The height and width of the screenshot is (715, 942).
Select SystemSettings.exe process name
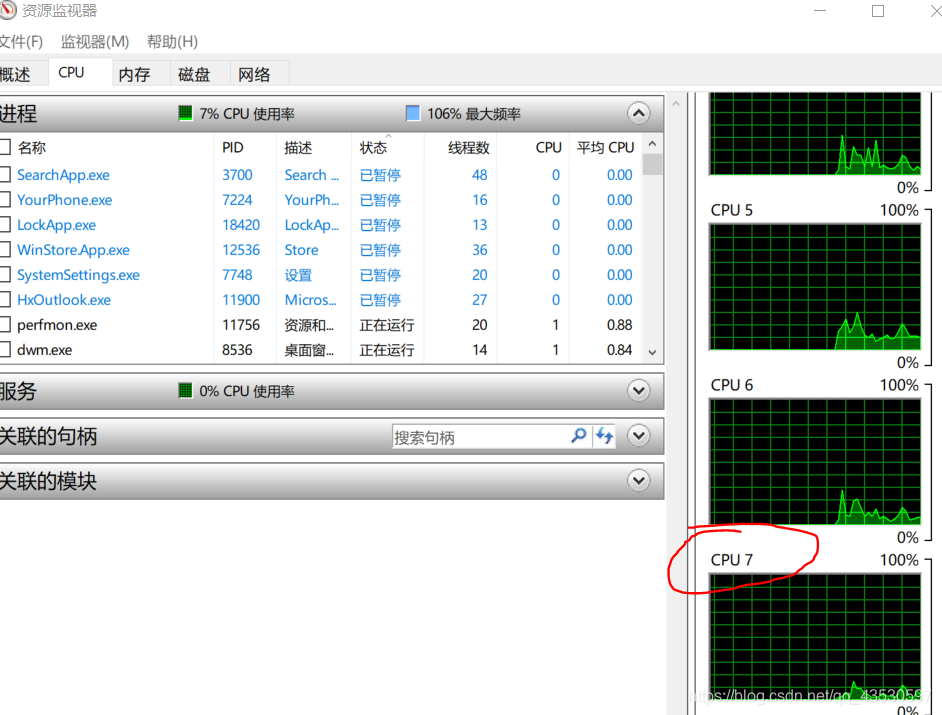tap(78, 275)
